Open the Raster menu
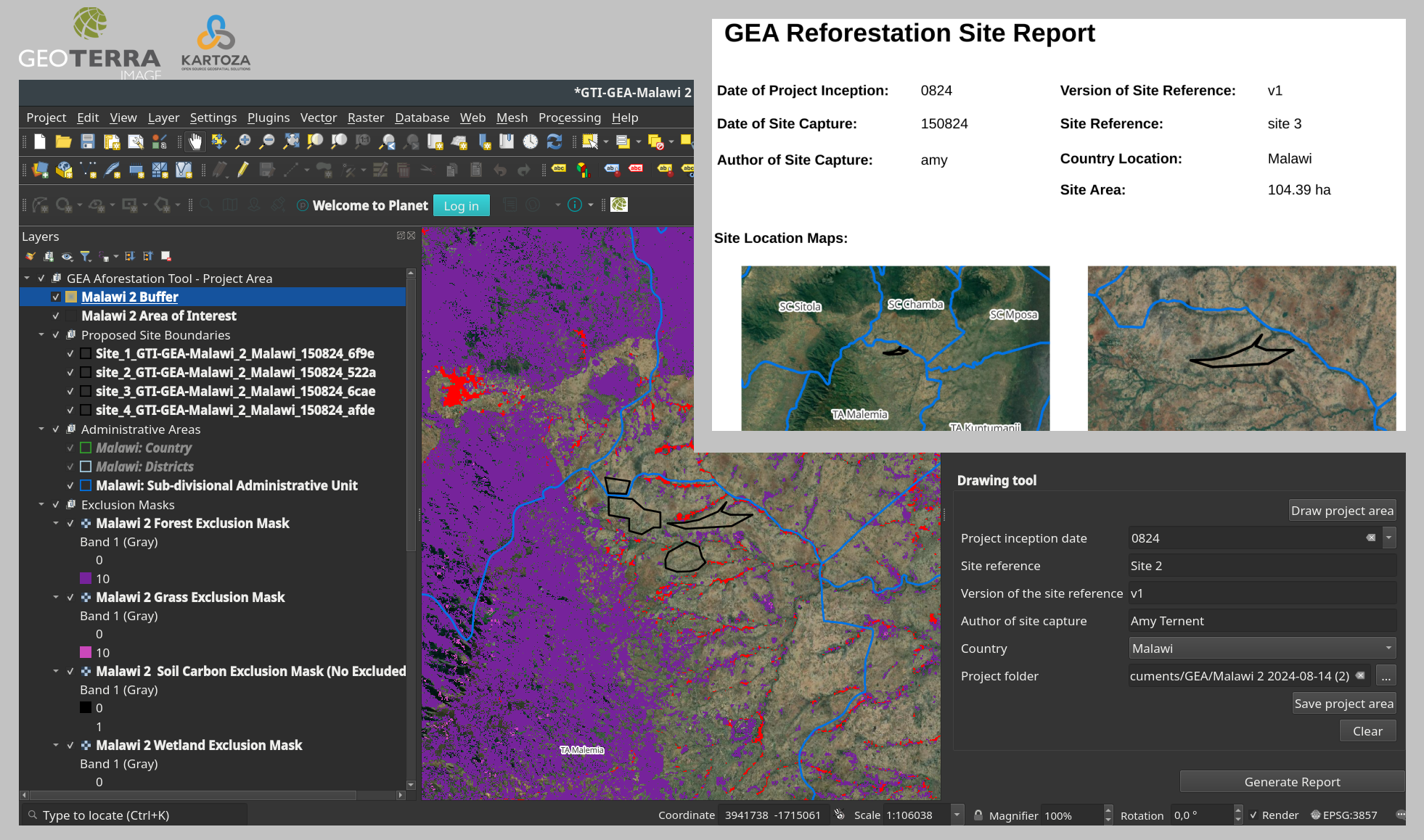Screen dimensions: 1424x840 click(366, 118)
